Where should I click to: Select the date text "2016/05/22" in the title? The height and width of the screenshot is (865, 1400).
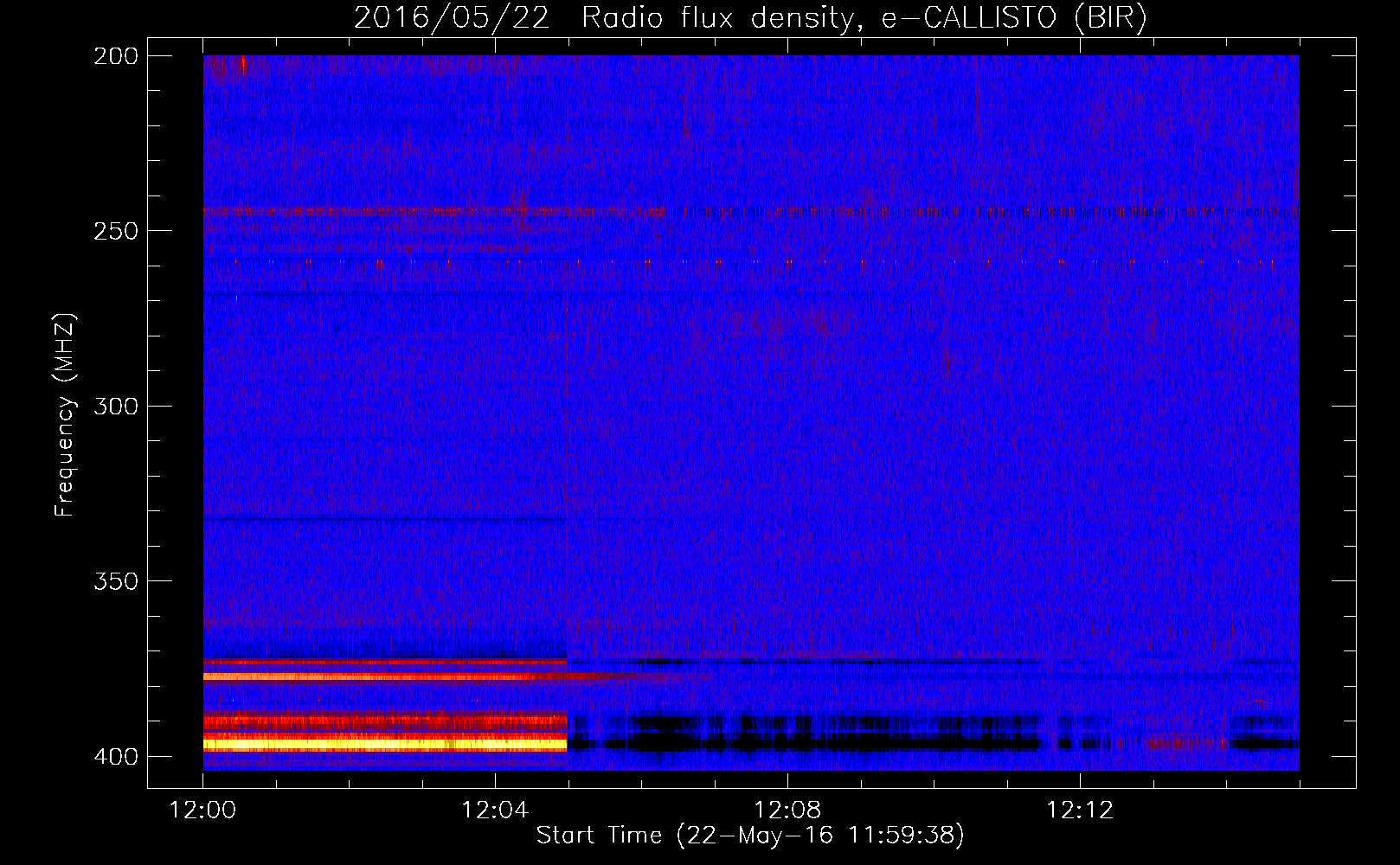[x=452, y=17]
